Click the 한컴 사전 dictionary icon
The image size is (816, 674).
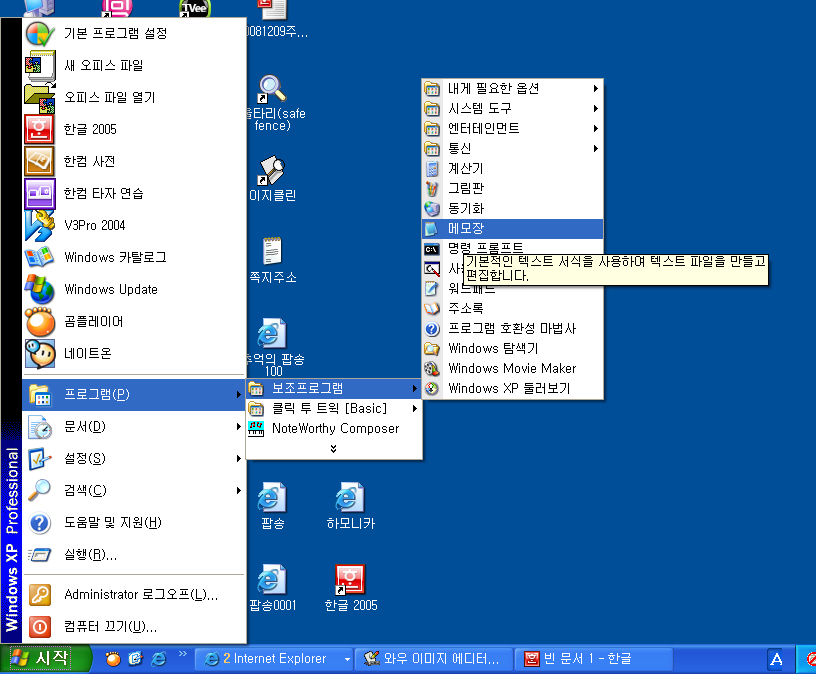point(40,161)
